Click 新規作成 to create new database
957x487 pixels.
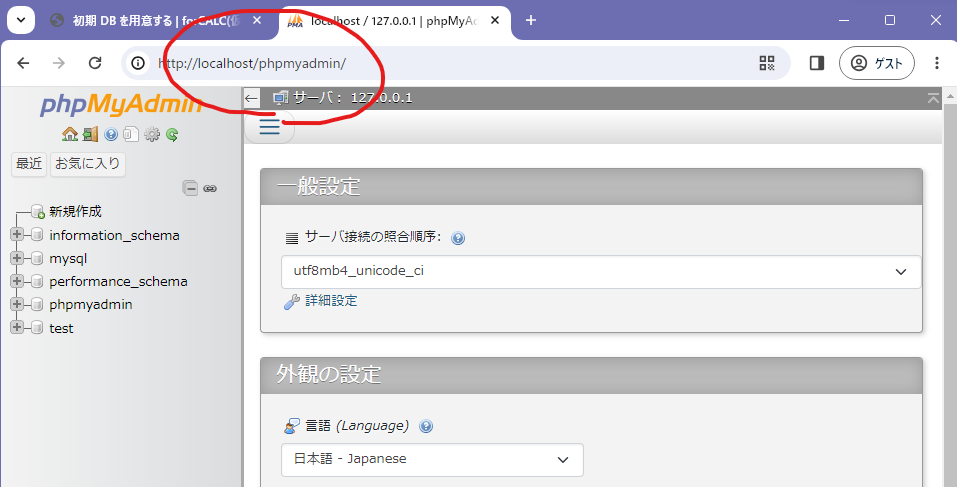click(x=75, y=211)
